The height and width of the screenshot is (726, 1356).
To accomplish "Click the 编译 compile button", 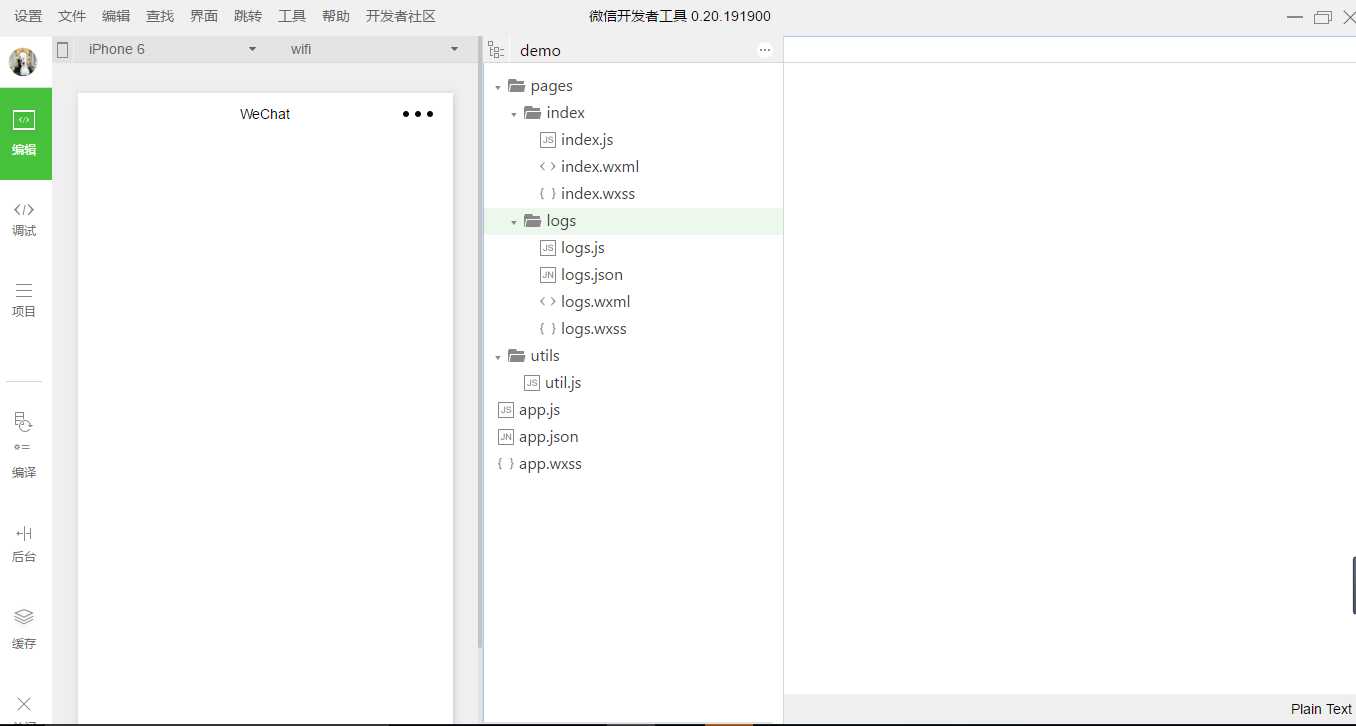I will tap(24, 445).
